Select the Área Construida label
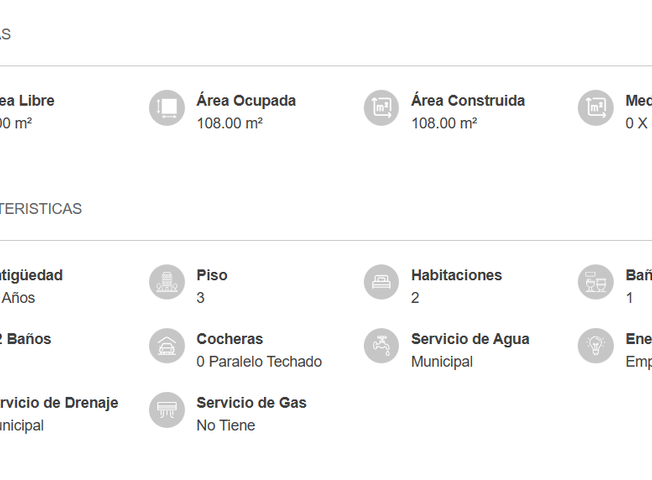This screenshot has width=652, height=480. [468, 101]
